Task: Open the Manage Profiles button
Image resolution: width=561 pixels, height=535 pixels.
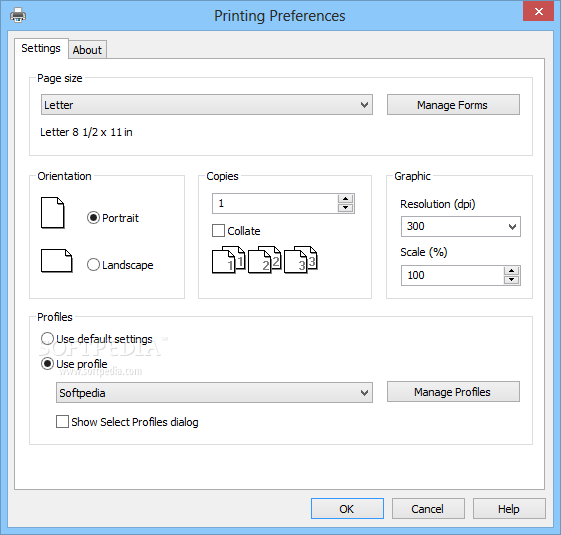Action: tap(453, 392)
